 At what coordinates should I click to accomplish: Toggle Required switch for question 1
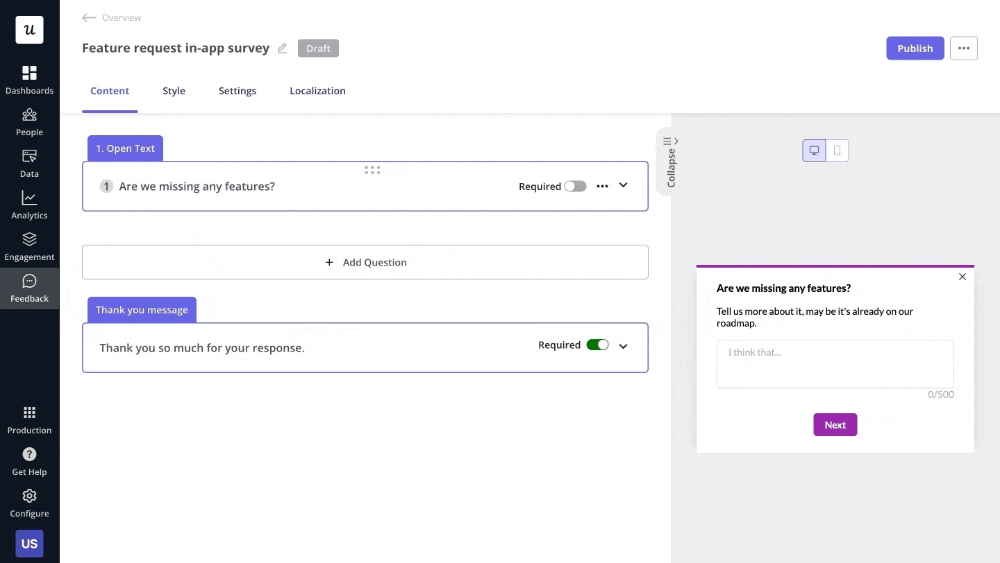coord(575,186)
